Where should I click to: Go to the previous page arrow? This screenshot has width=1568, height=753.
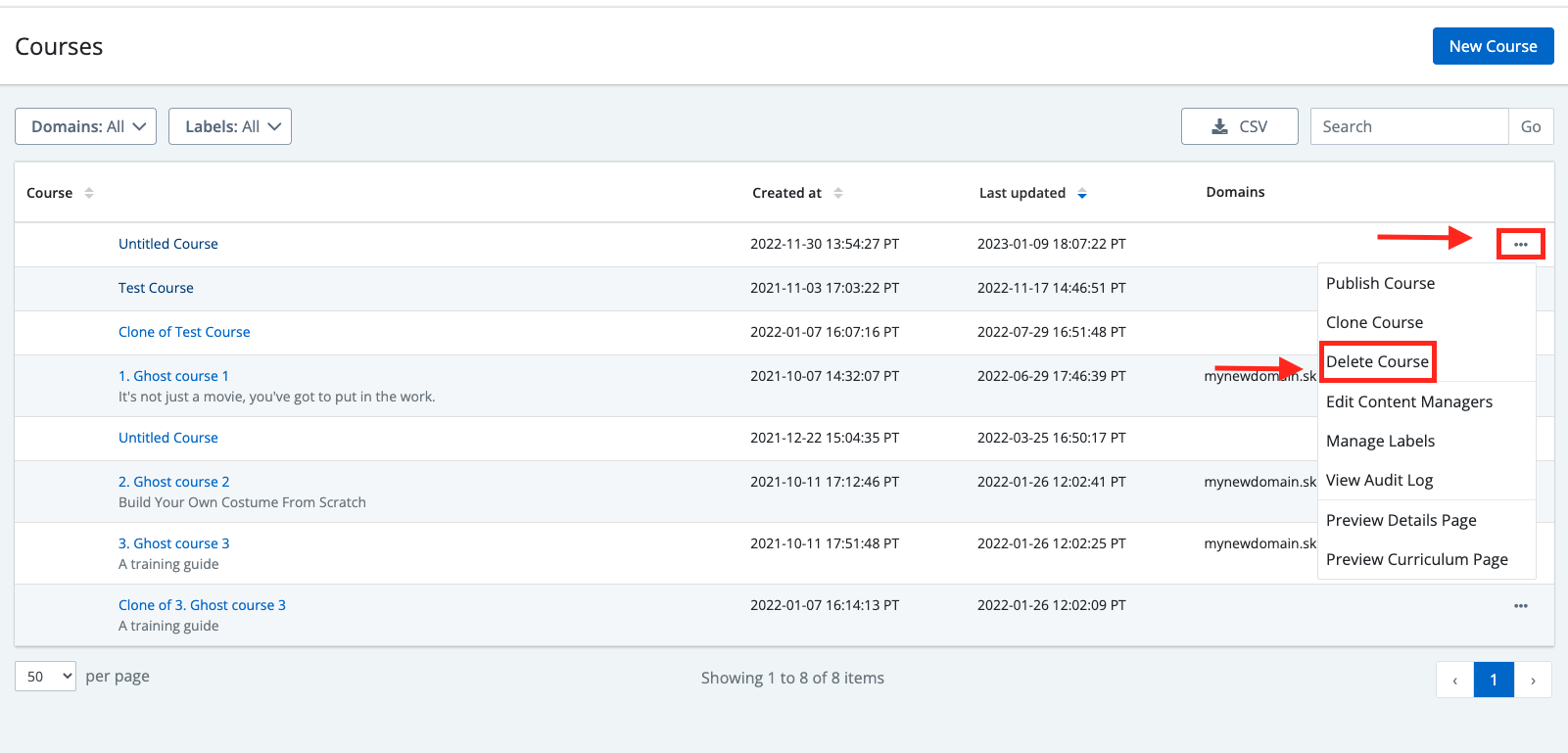tap(1454, 680)
